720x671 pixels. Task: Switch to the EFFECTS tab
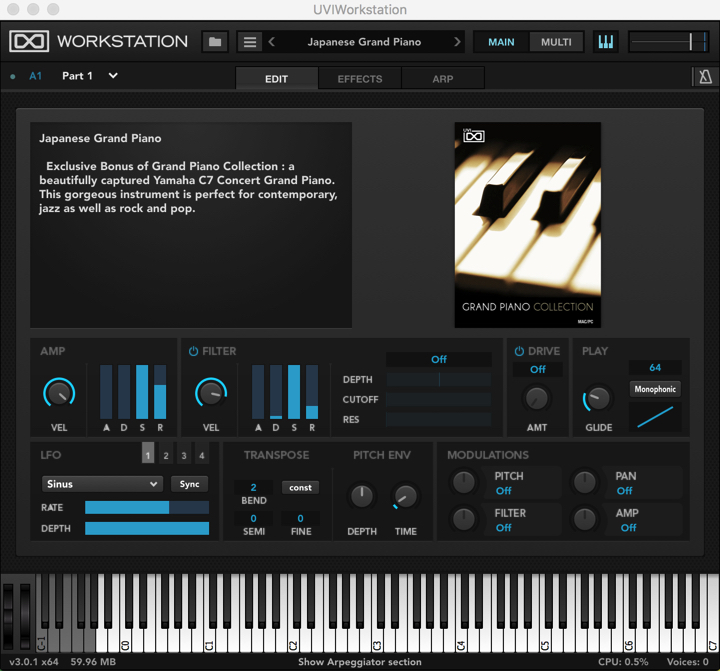click(x=360, y=79)
